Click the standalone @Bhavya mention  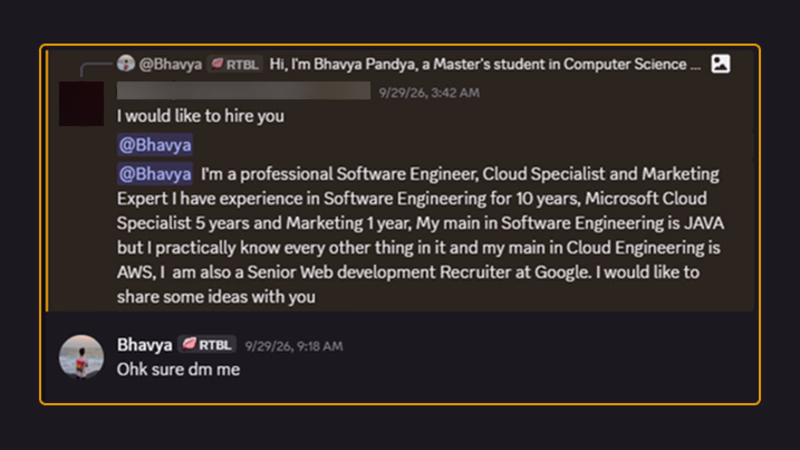(155, 145)
